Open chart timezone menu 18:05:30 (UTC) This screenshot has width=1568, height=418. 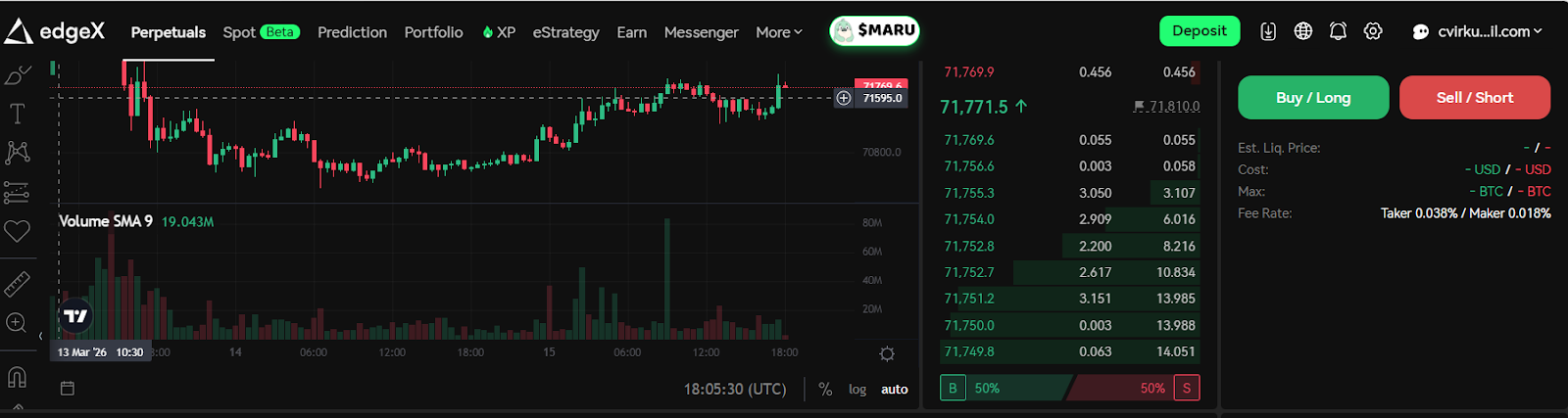click(x=735, y=390)
